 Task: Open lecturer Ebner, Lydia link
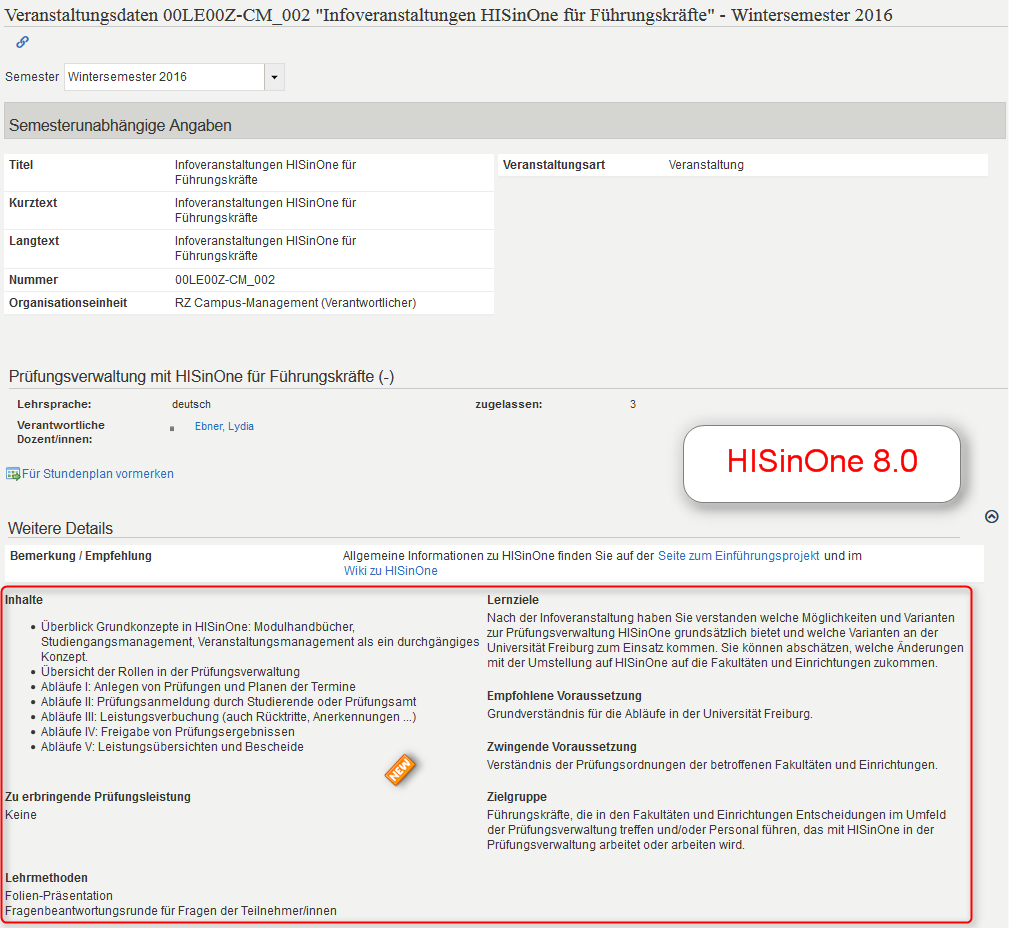tap(224, 426)
